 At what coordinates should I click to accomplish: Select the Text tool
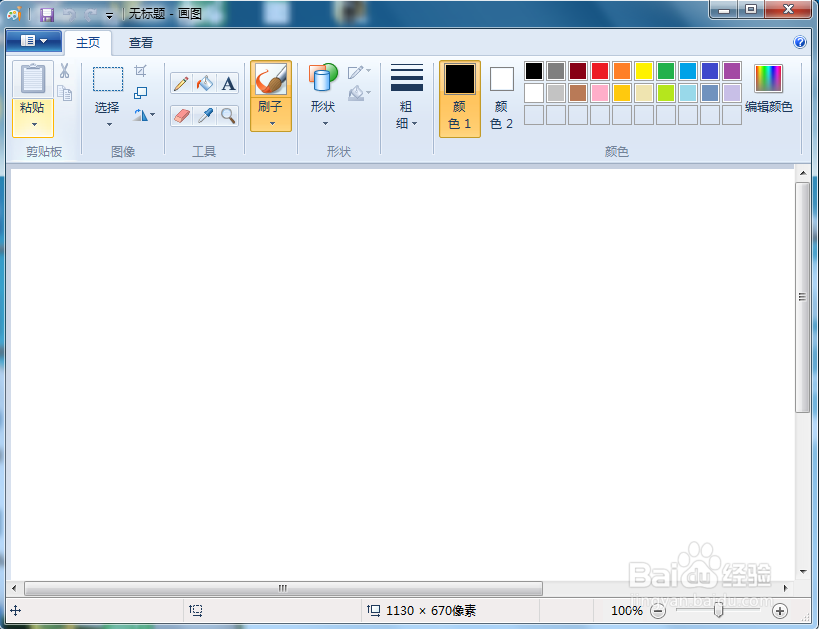click(x=228, y=84)
